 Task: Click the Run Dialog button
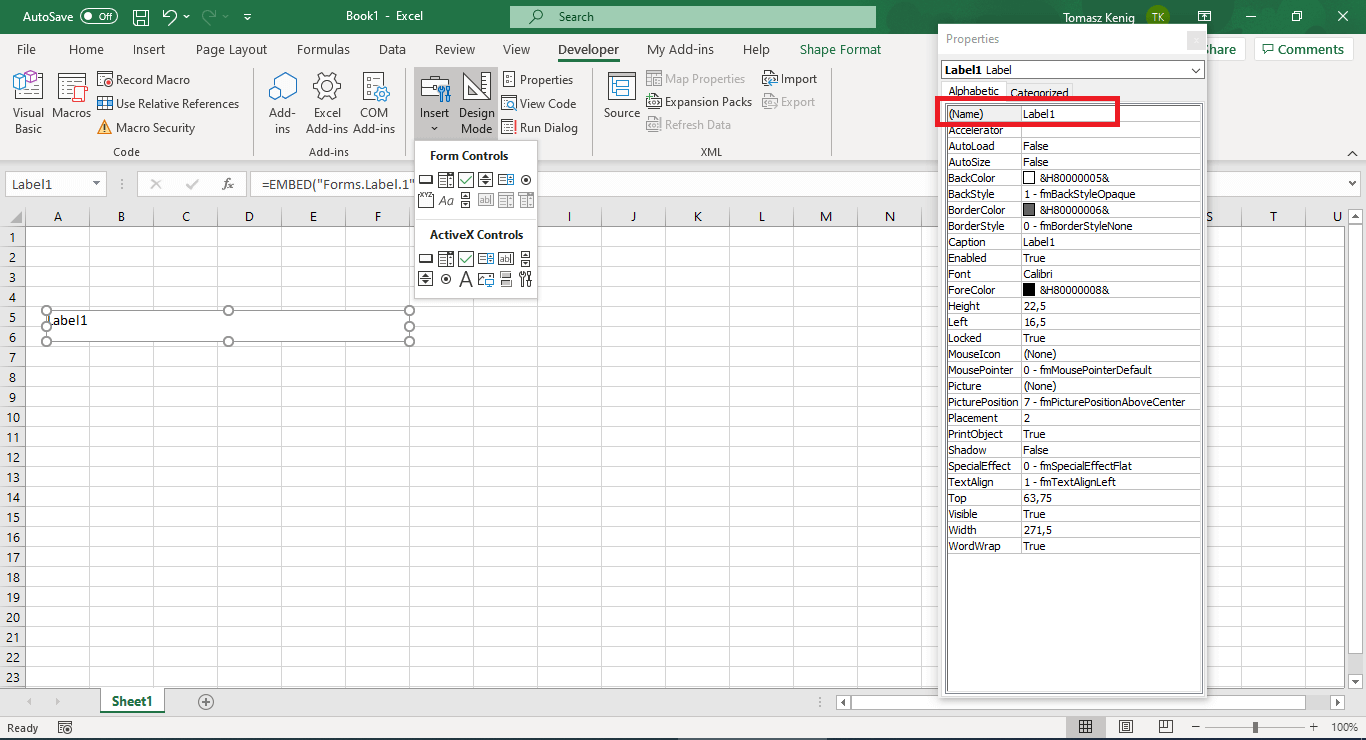tap(538, 127)
